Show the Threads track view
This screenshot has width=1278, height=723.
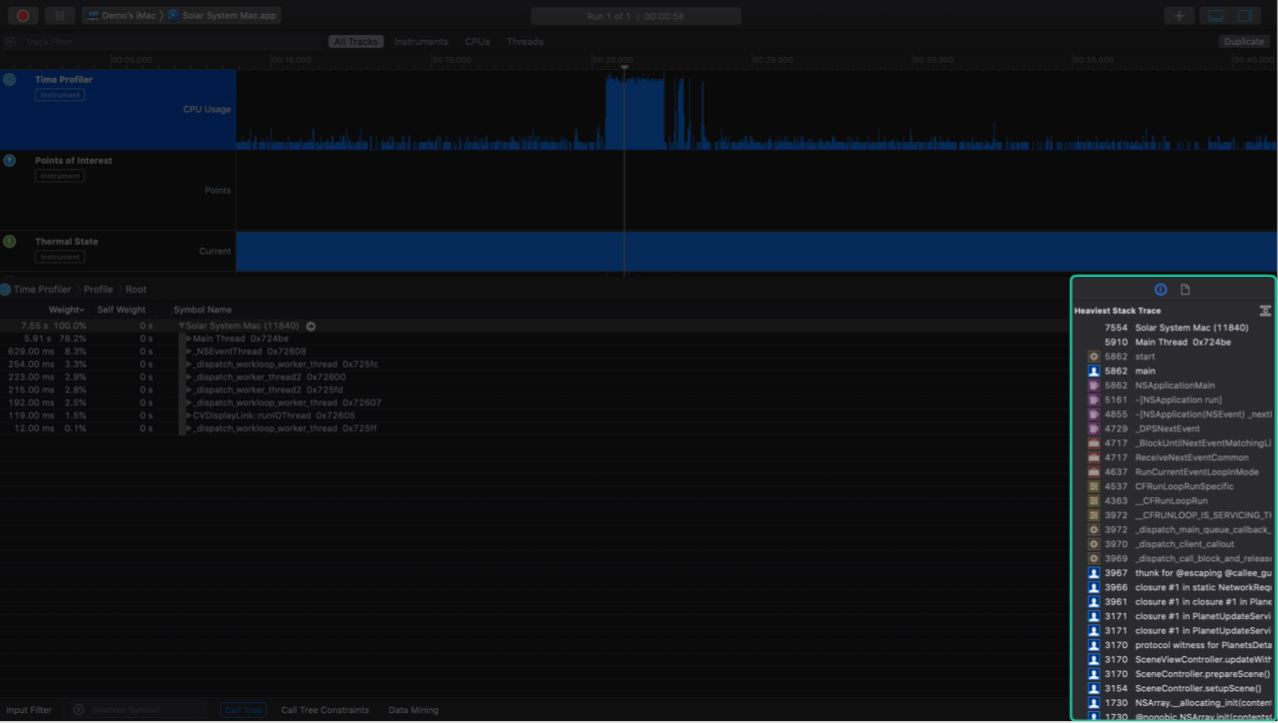pos(525,42)
